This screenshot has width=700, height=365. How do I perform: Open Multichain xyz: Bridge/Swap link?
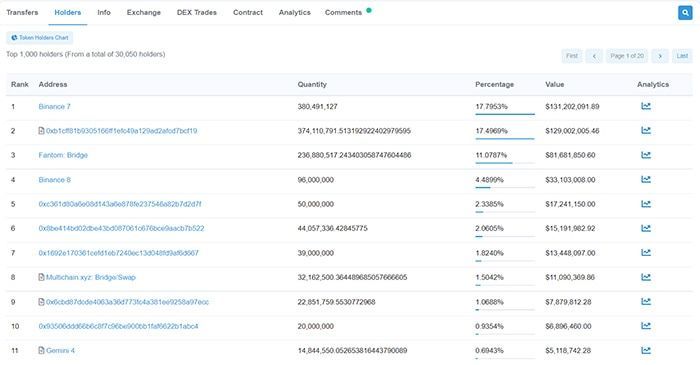point(91,277)
